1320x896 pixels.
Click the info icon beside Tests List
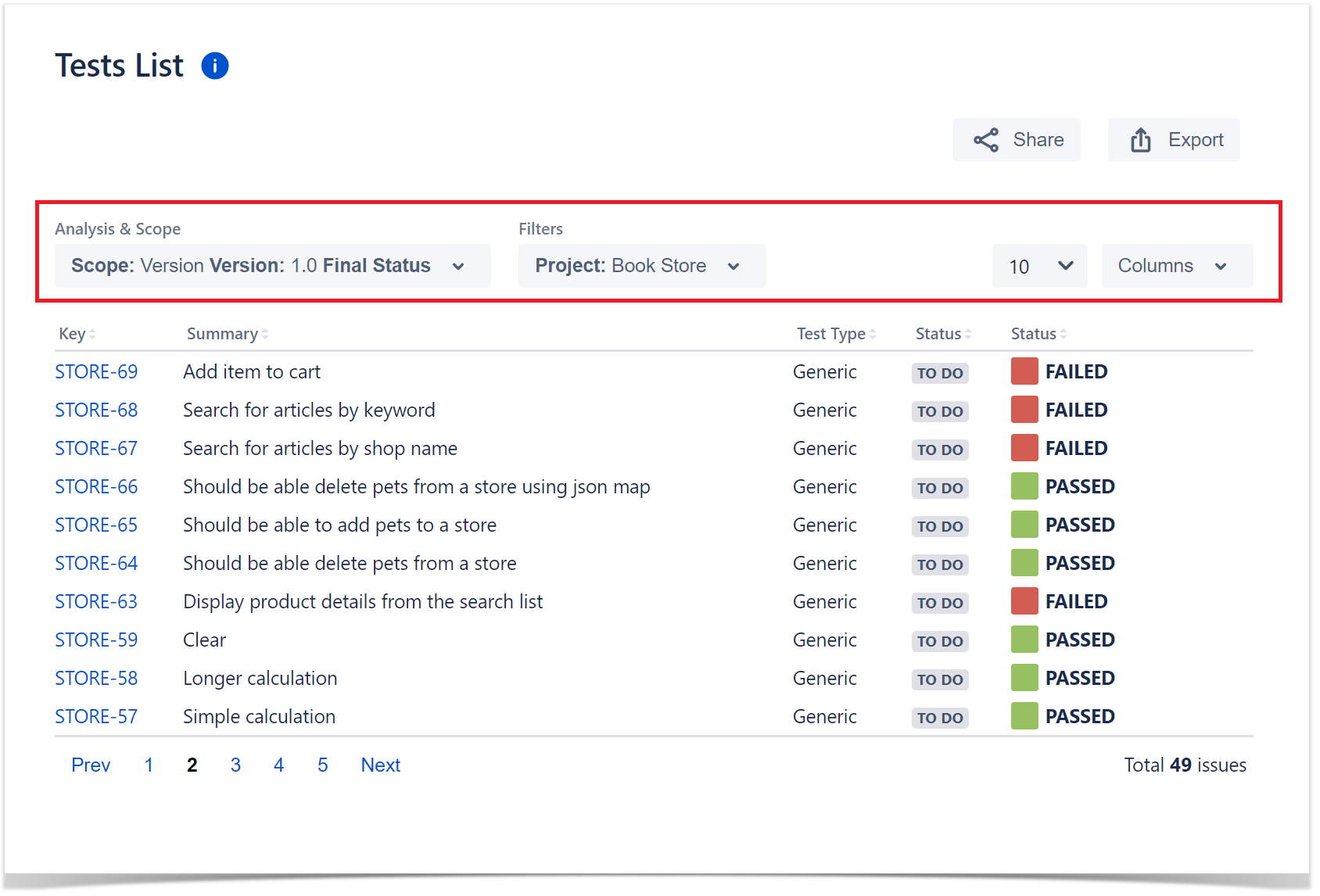pos(215,66)
